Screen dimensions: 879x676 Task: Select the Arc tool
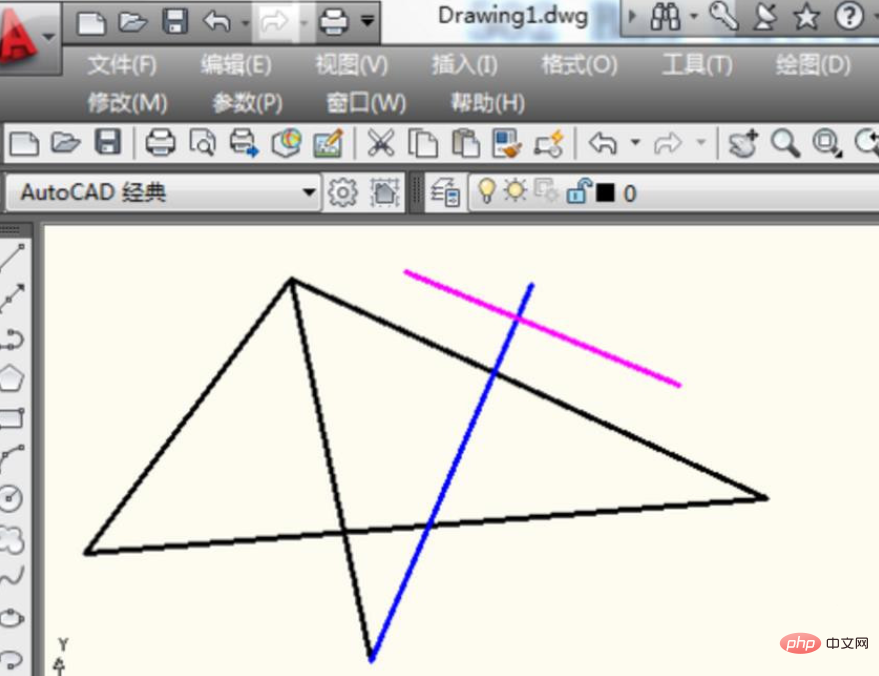(12, 458)
